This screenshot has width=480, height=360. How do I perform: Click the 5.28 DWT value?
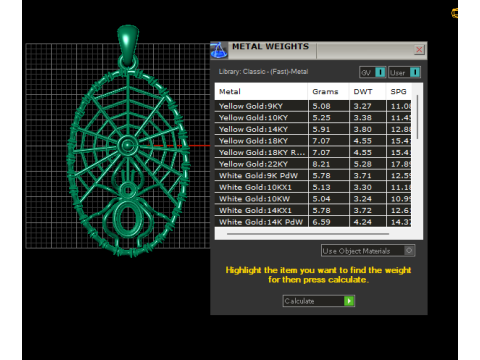(x=363, y=164)
